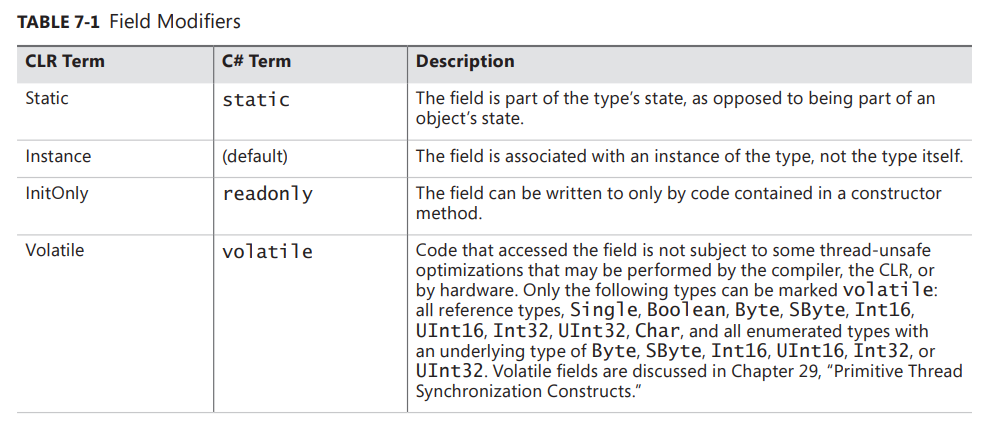Click the capitalized "Volatile" CLR term cell

pos(55,250)
